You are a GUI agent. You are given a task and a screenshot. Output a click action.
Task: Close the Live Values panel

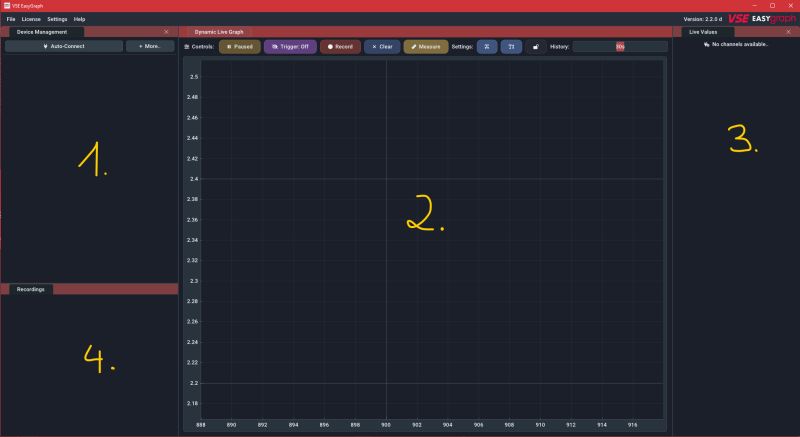[x=788, y=32]
